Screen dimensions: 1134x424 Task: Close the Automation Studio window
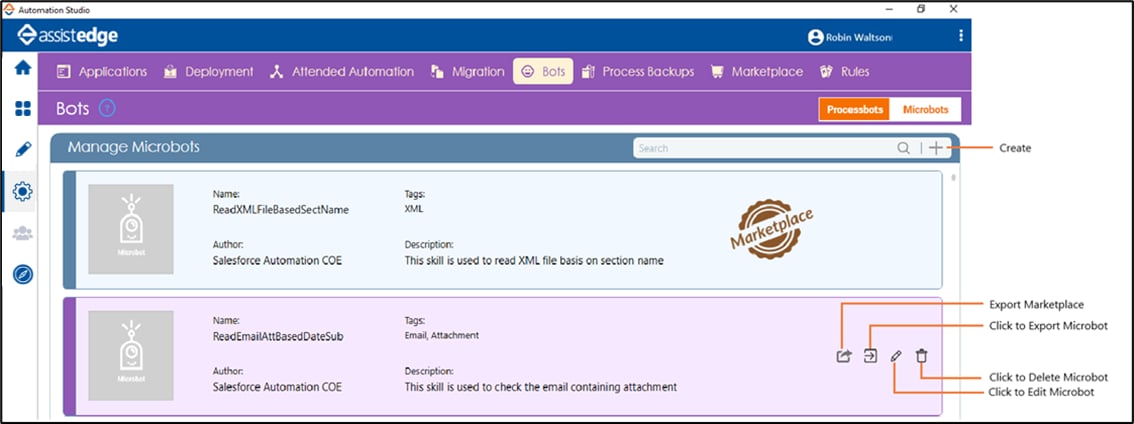954,9
